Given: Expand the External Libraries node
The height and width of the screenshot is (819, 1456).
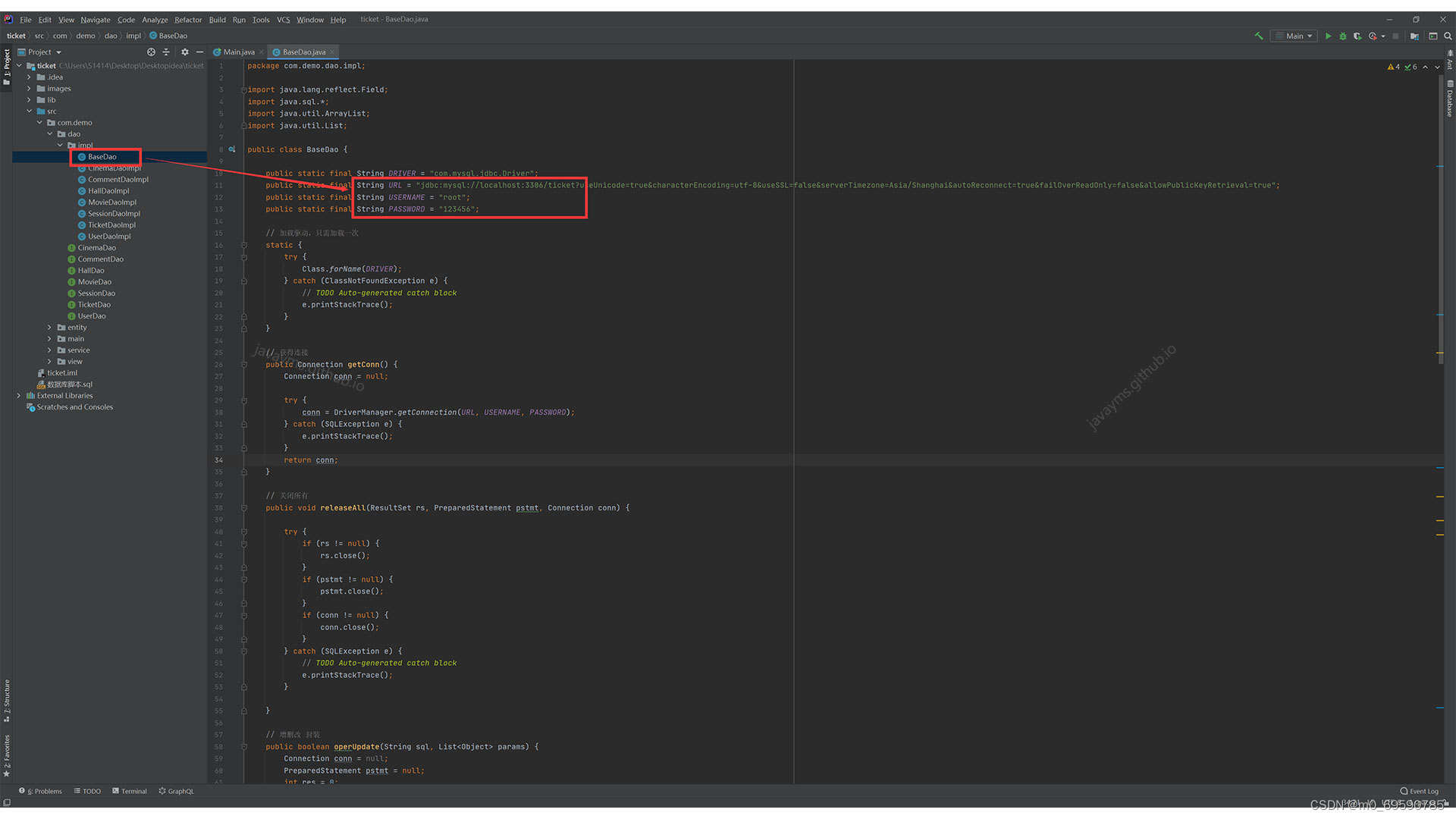Looking at the screenshot, I should [x=19, y=395].
